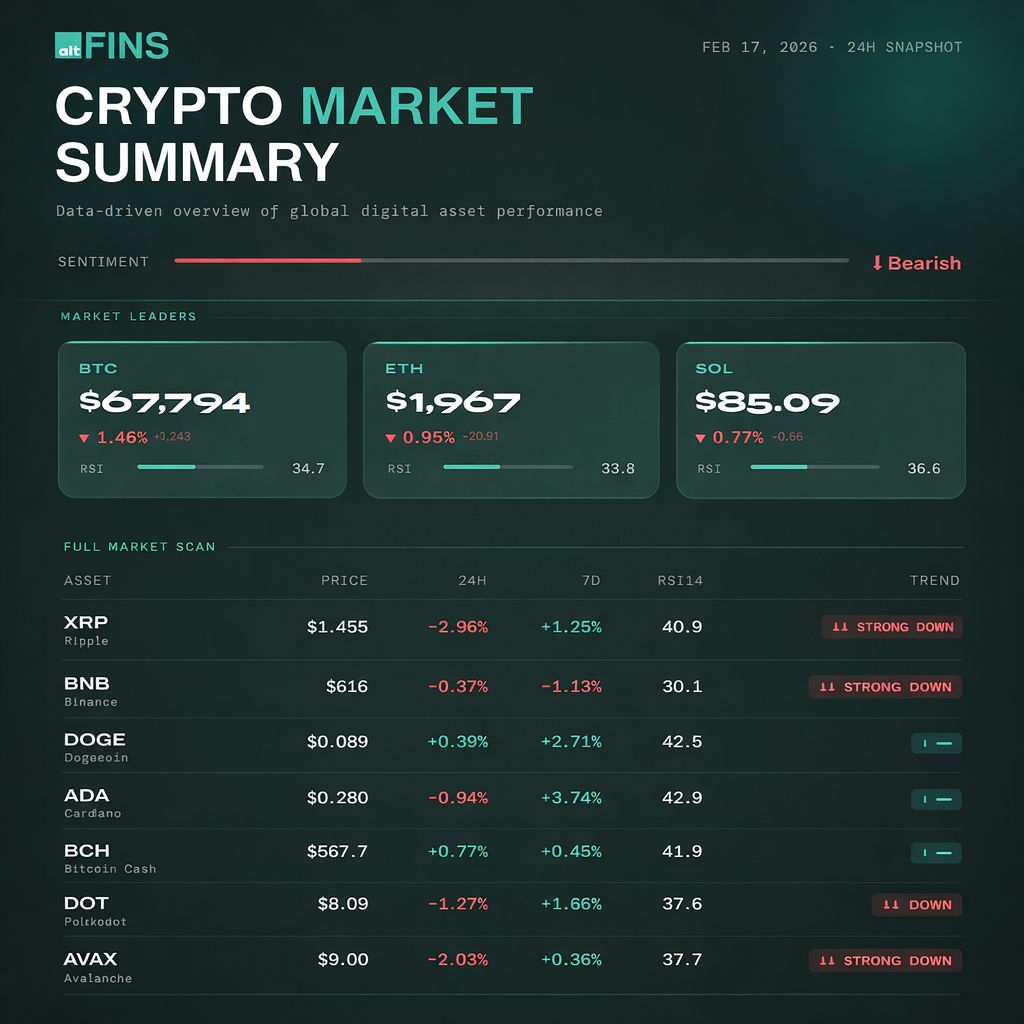Sort by the RSI14 column header

click(x=680, y=580)
